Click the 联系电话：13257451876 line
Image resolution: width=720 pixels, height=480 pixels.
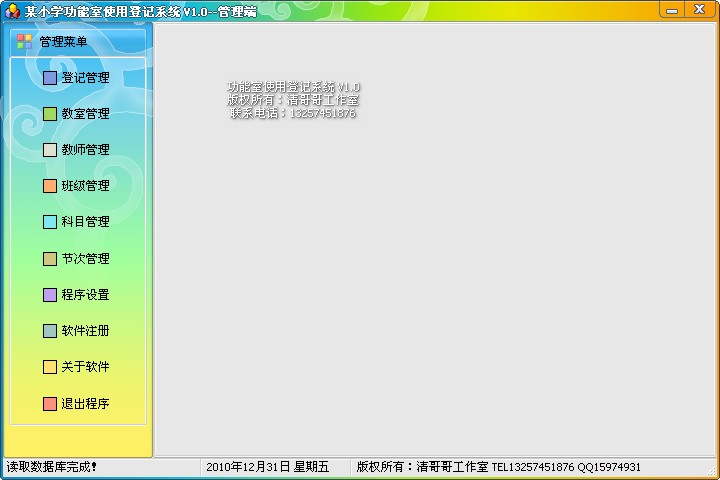292,113
